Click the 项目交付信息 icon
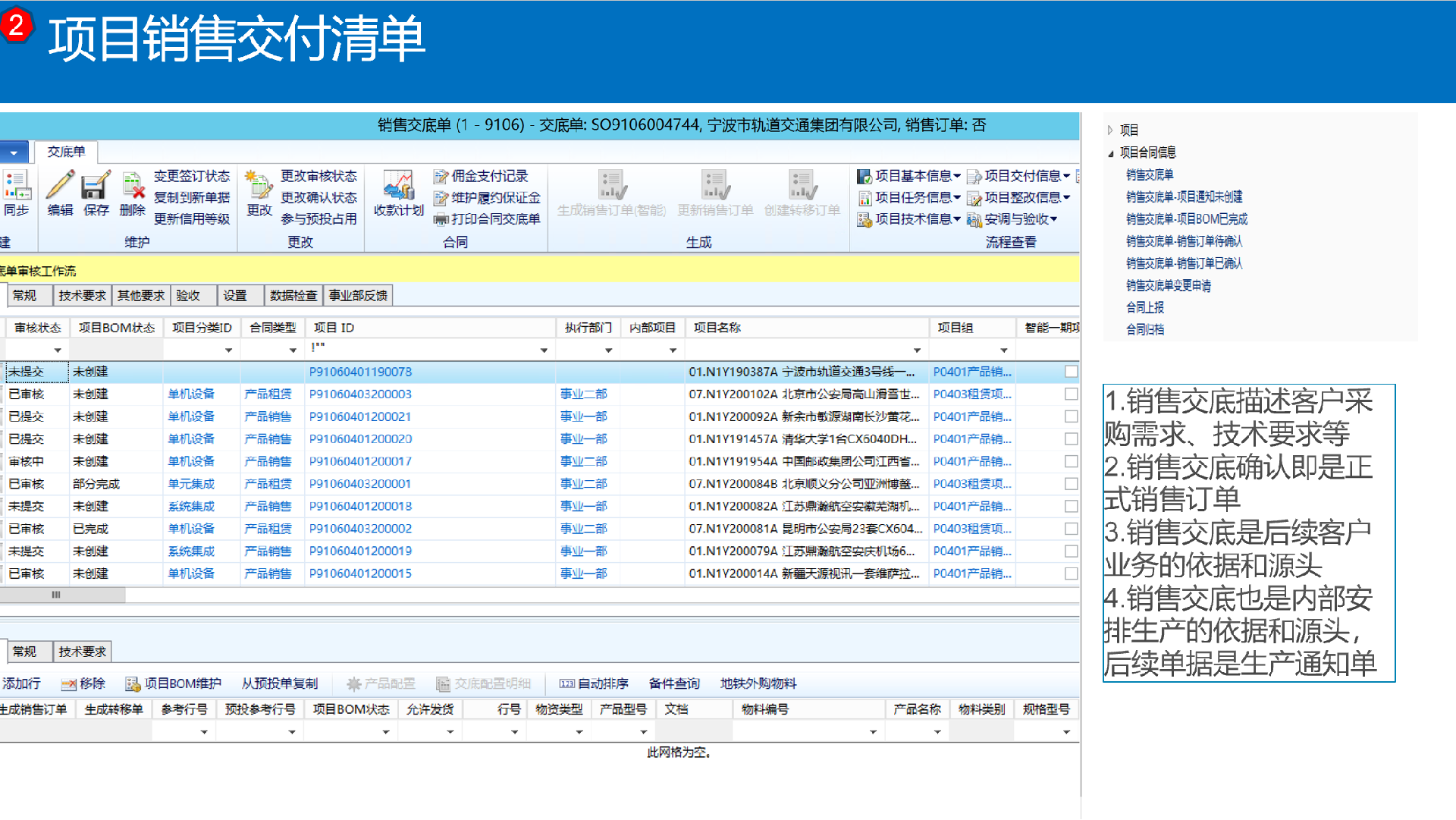This screenshot has height=820, width=1456. tap(974, 177)
